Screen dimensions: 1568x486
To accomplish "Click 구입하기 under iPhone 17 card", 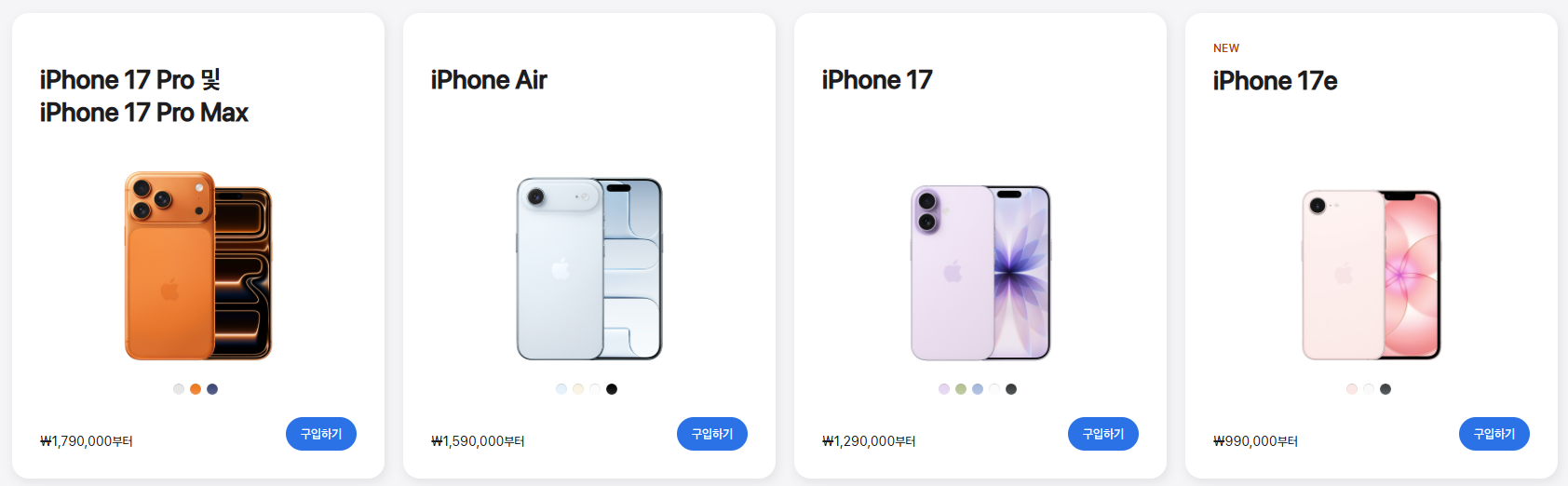I will pos(1103,434).
